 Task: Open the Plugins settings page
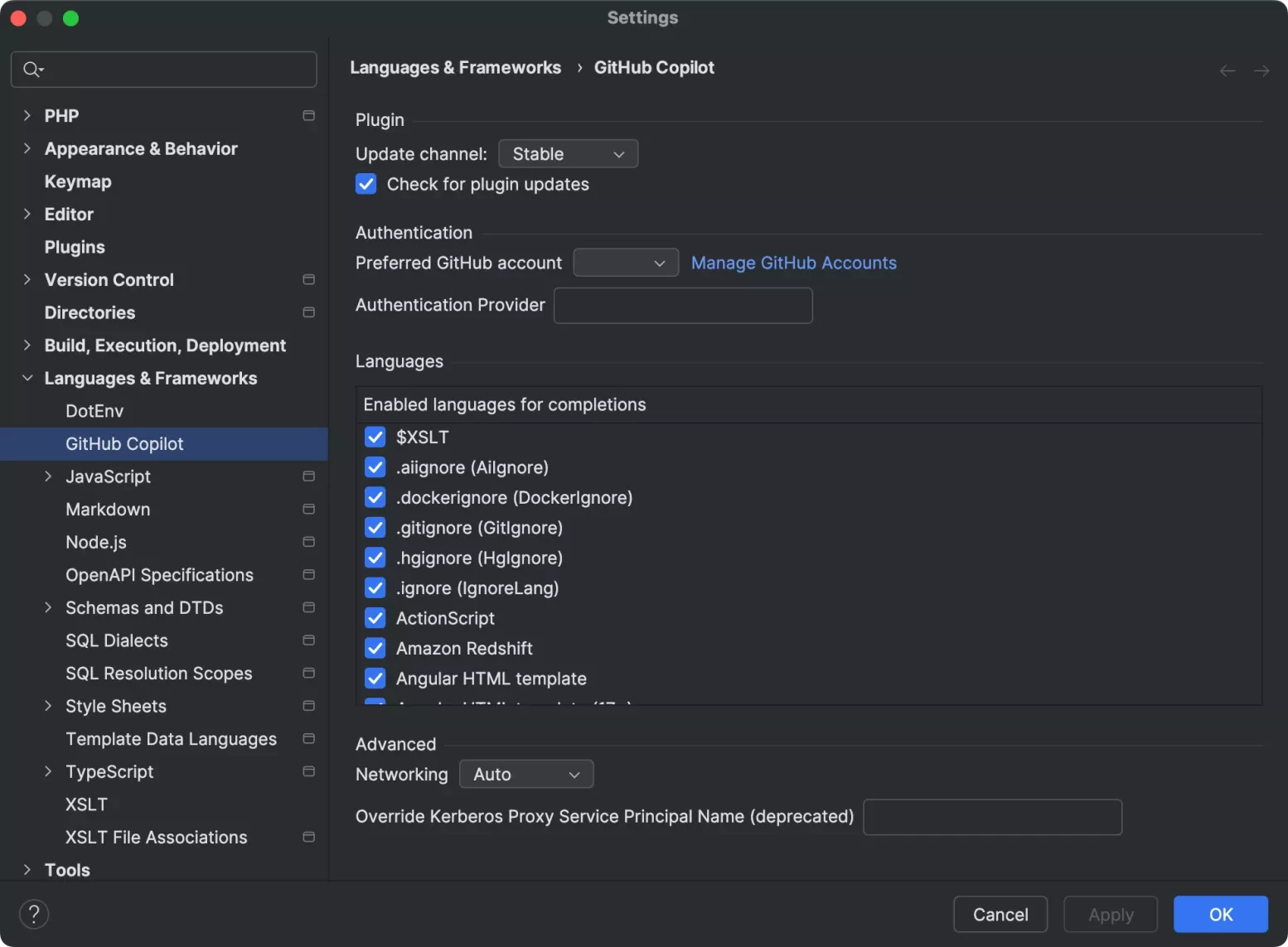75,247
